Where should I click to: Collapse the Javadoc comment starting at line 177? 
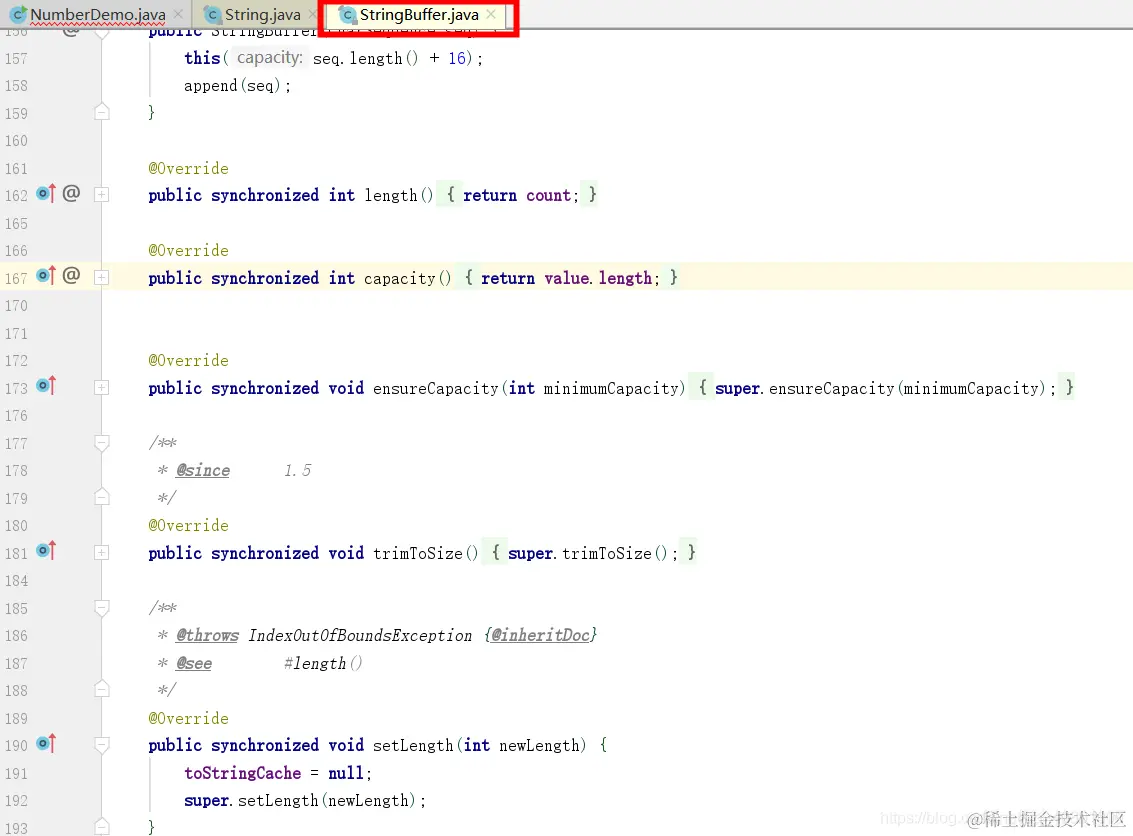pos(102,443)
